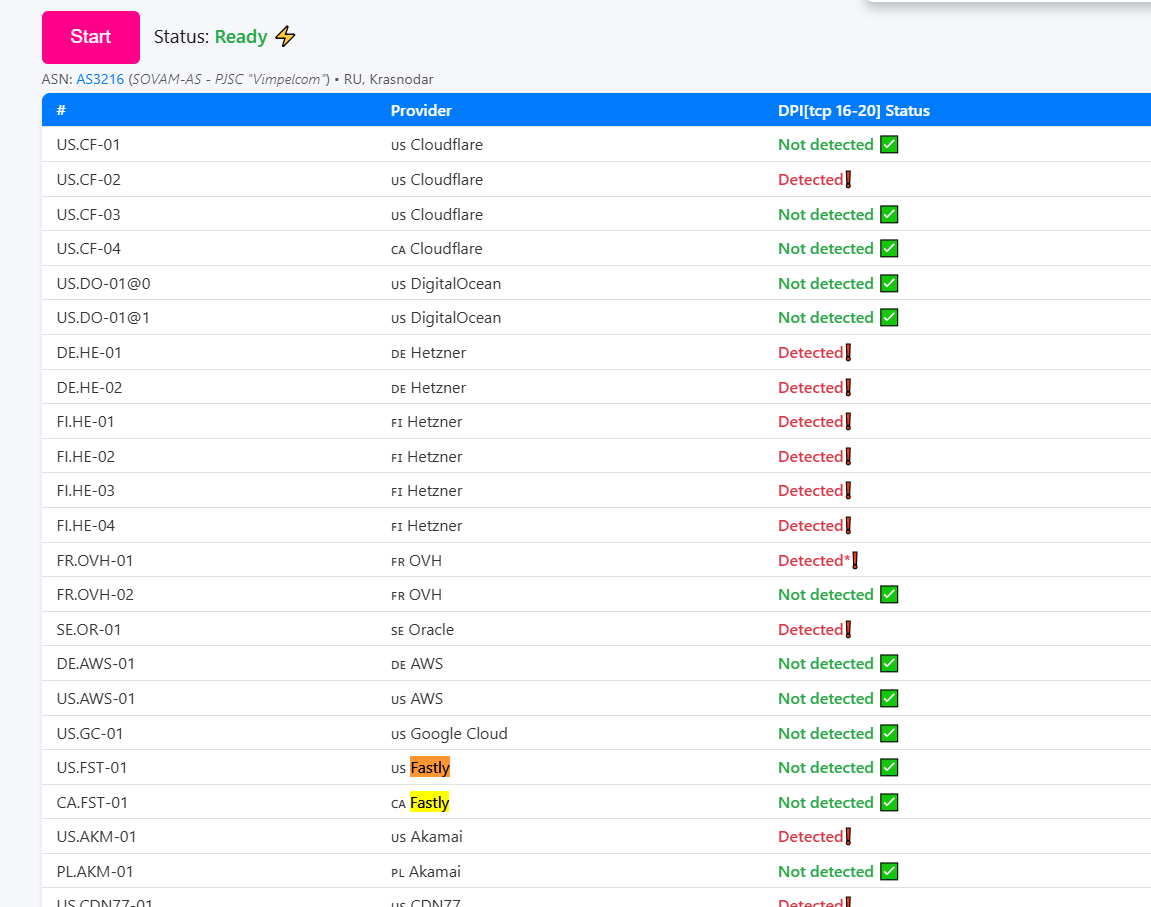This screenshot has width=1151, height=907.
Task: Click the 'DPI[tcp 16-20] Status' column header
Action: tap(854, 111)
